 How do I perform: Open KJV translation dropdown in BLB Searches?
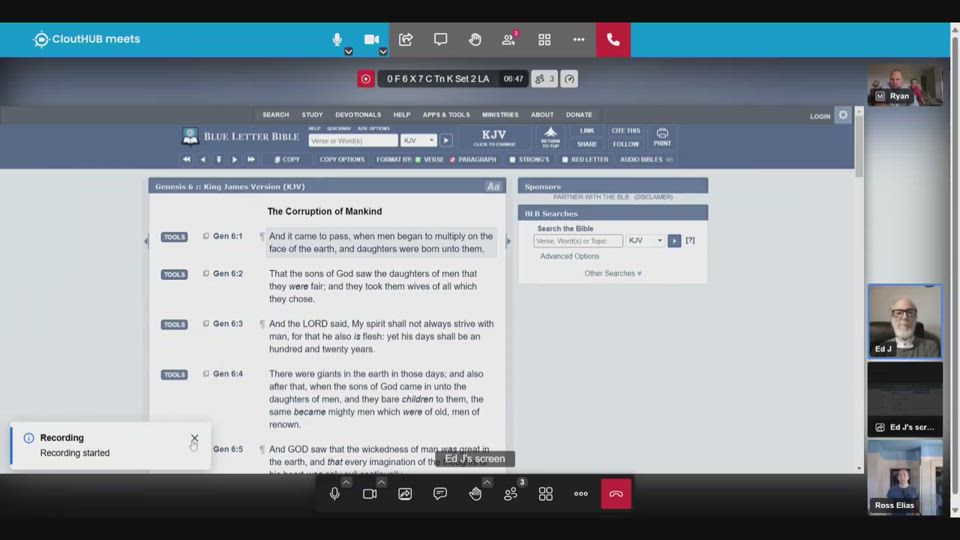tap(645, 241)
